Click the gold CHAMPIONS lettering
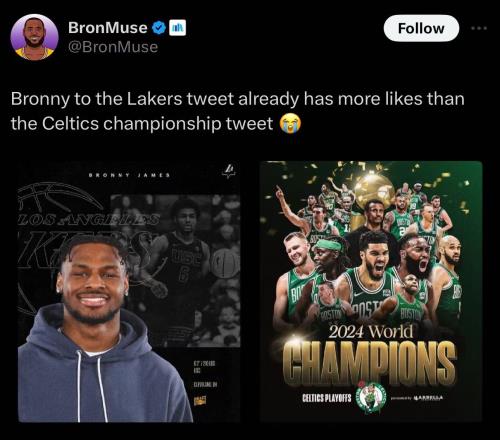Image resolution: width=500 pixels, height=440 pixels. pos(369,362)
